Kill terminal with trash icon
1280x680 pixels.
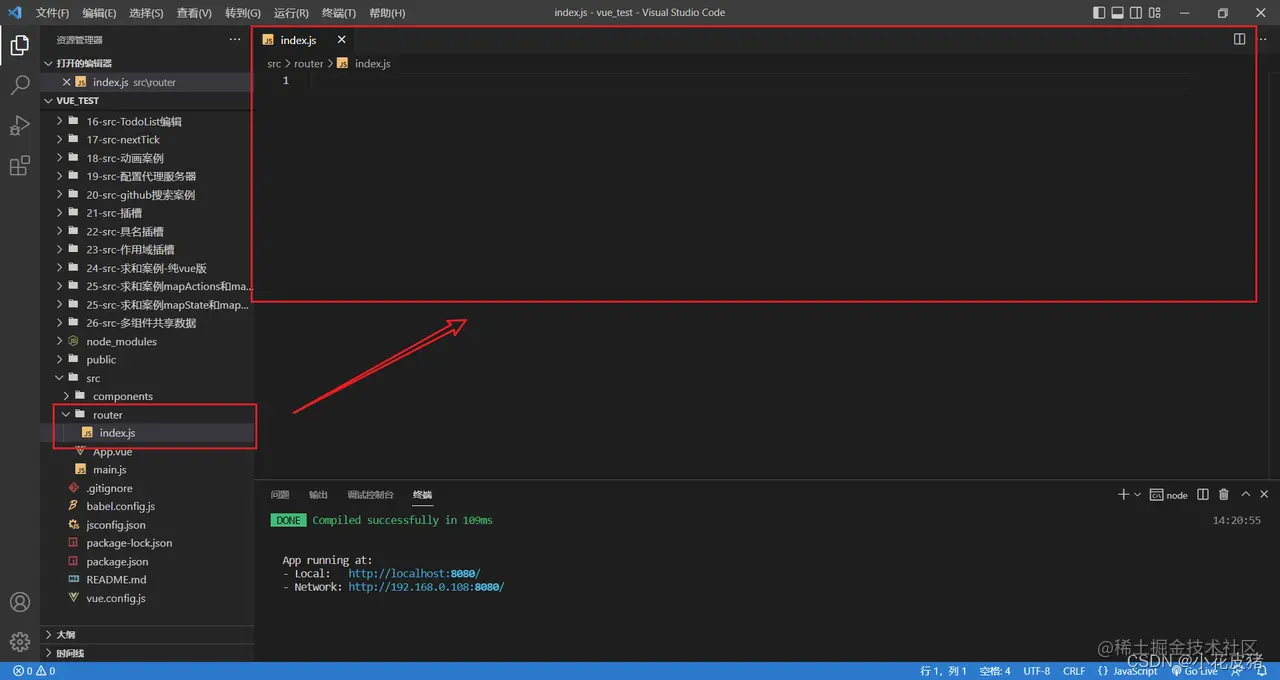pos(1224,494)
